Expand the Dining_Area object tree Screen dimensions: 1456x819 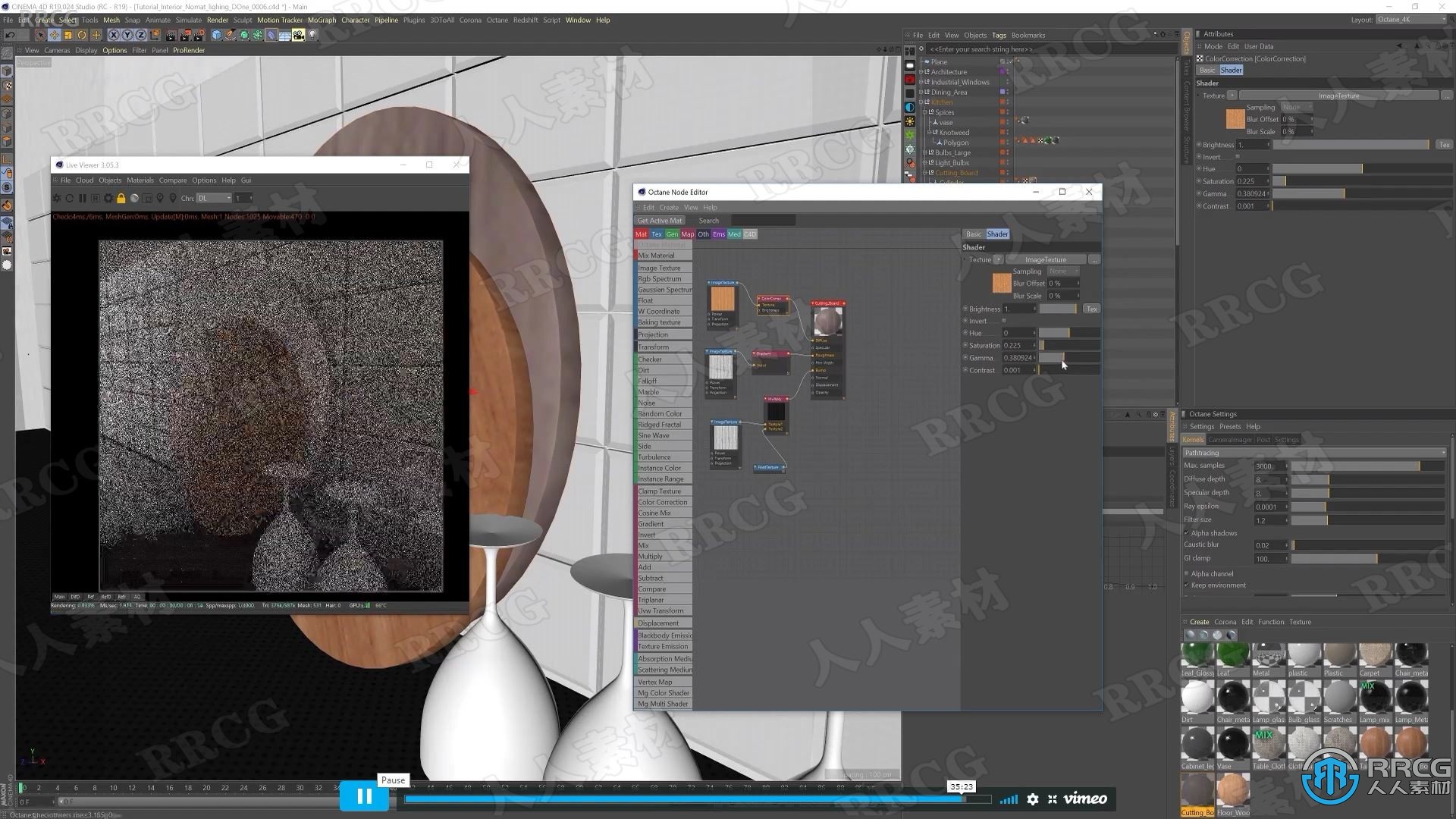coord(922,92)
